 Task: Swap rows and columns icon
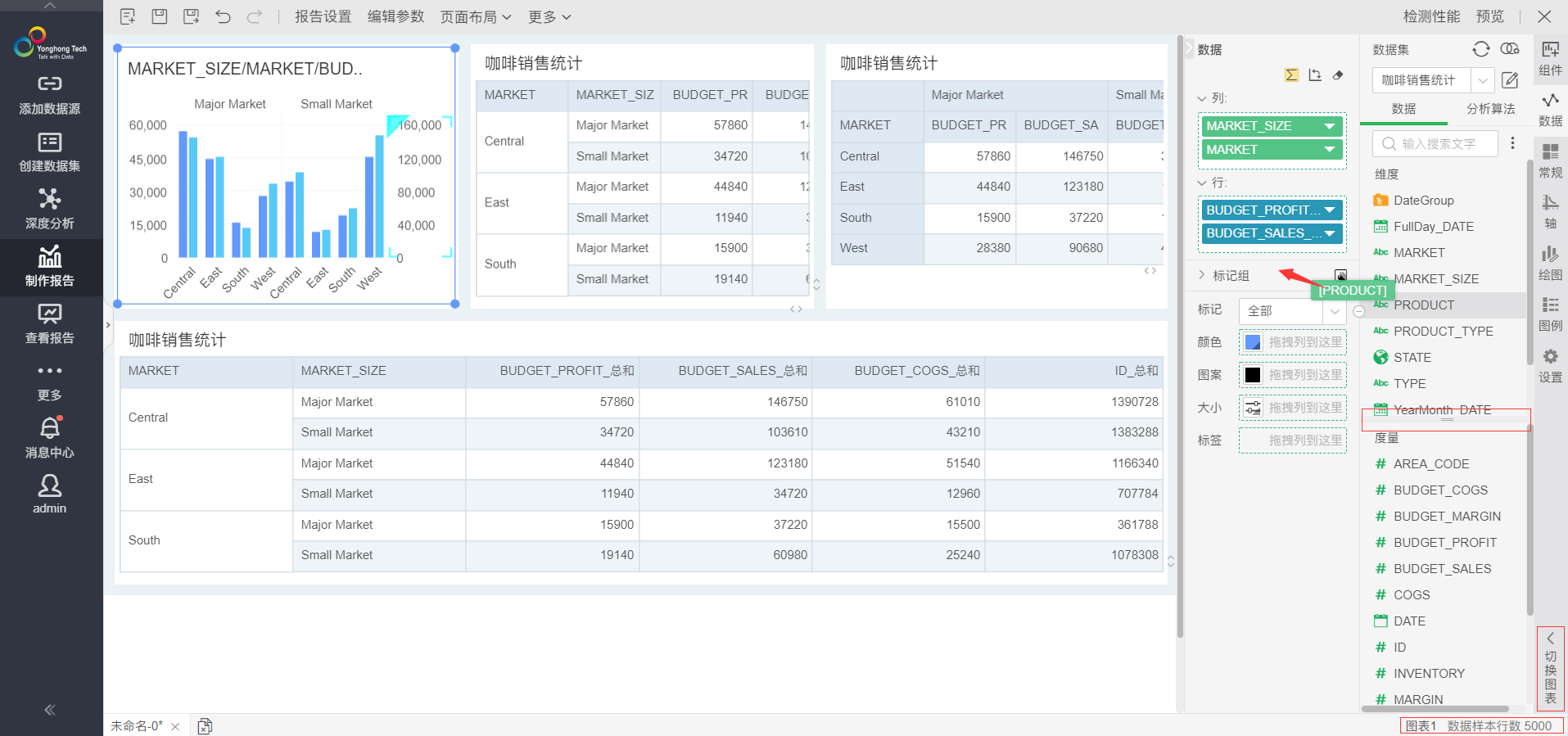[x=1315, y=75]
